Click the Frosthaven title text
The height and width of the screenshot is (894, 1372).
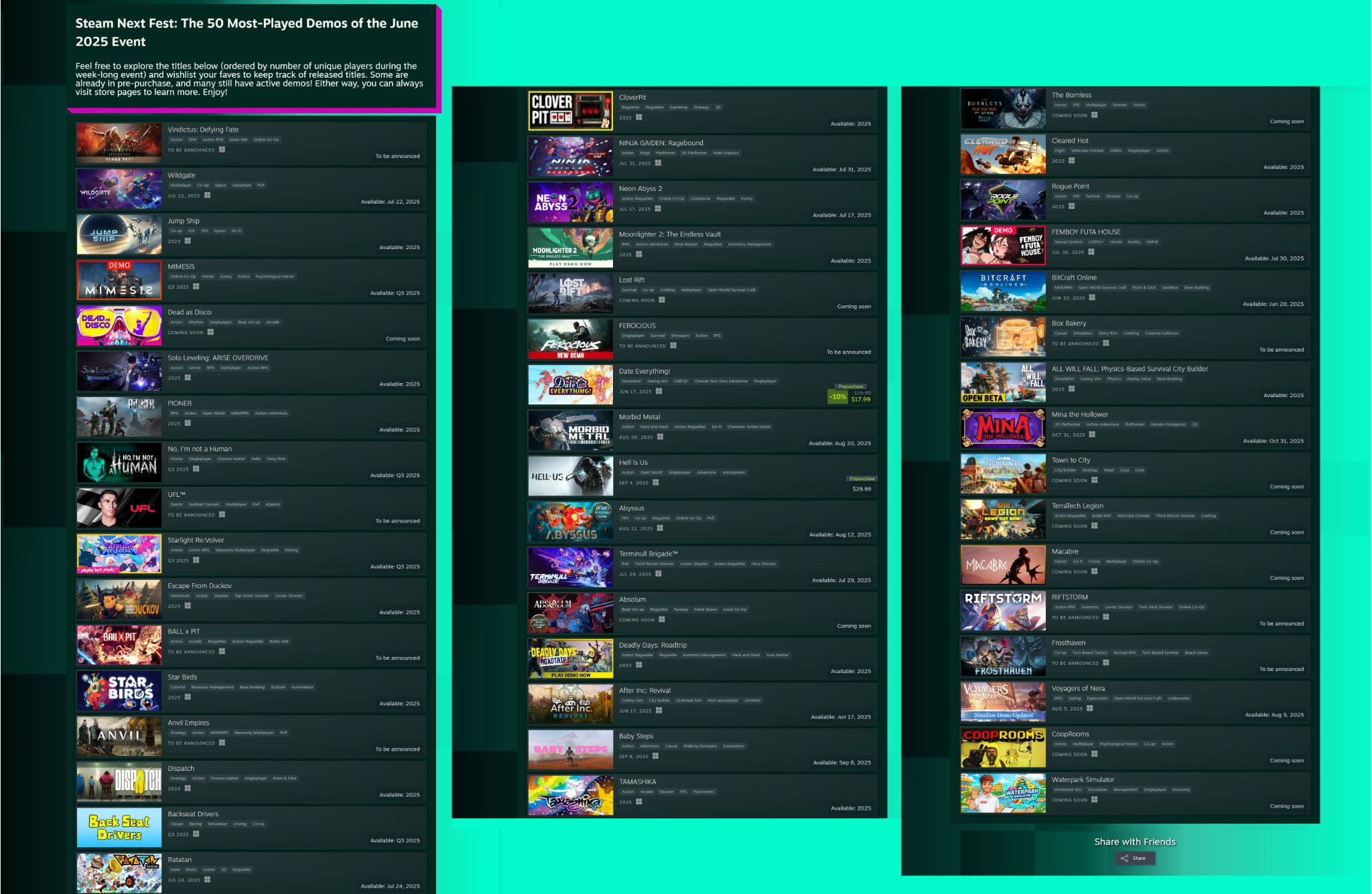coord(1069,643)
